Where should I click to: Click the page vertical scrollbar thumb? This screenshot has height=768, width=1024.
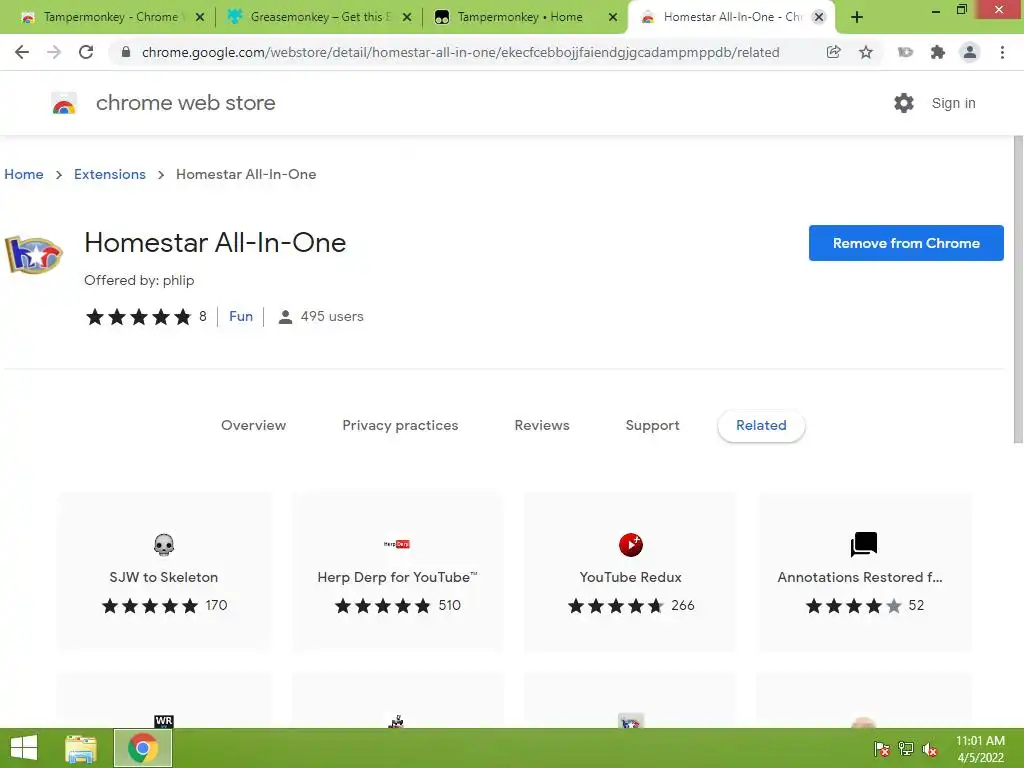1018,290
